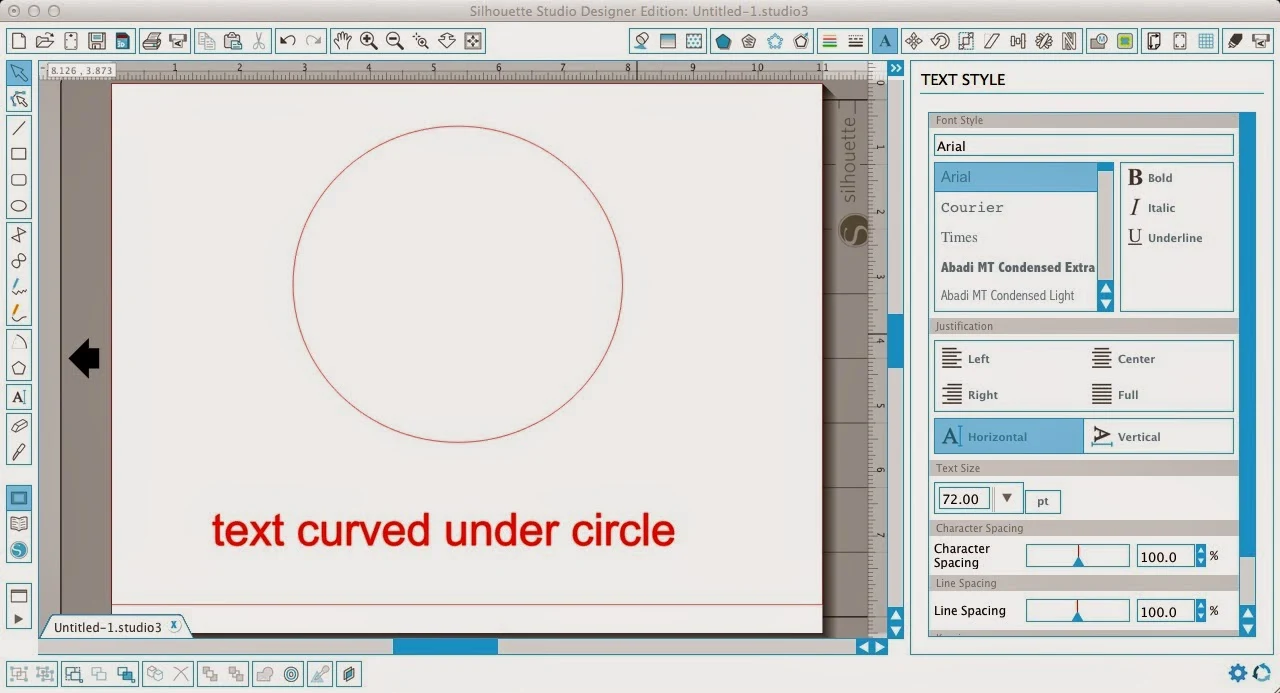Click the Untitled-1.studio3 document tab

click(110, 625)
